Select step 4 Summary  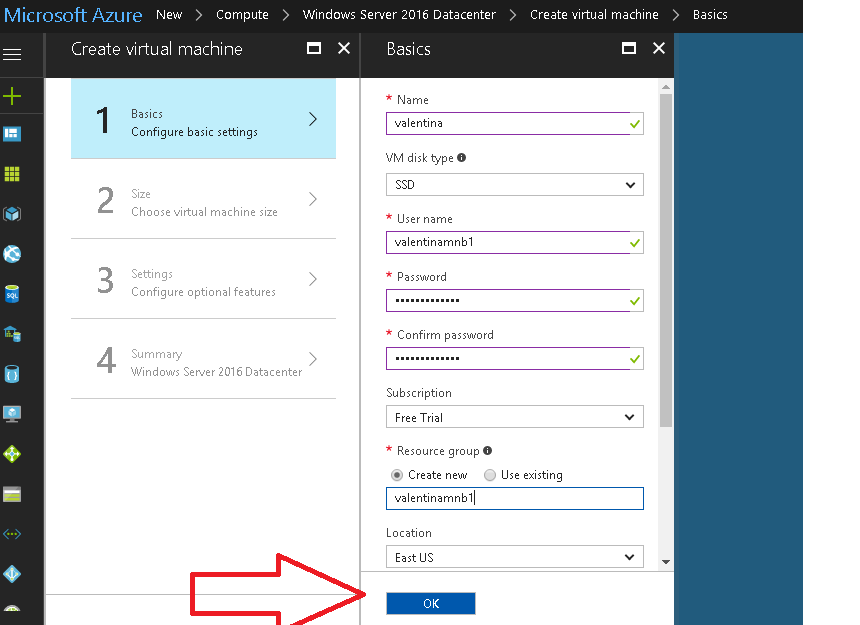(203, 359)
